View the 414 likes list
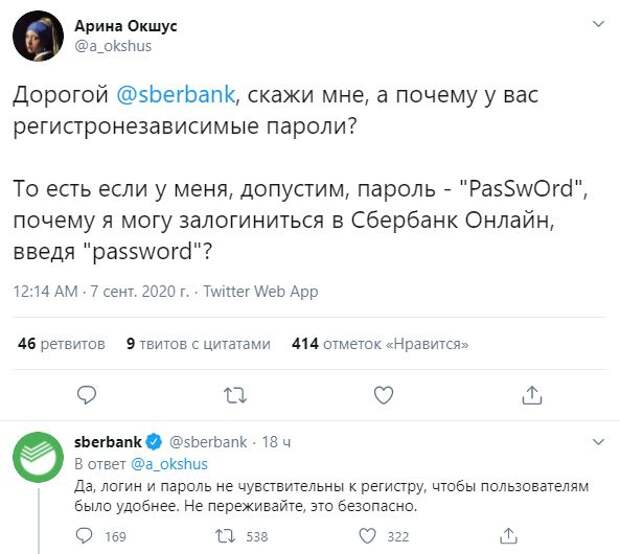Image resolution: width=620 pixels, height=554 pixels. (x=380, y=344)
